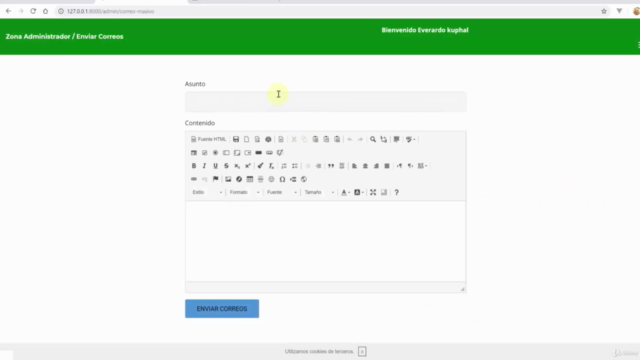Toggle Underline formatting
Screen dimensions: 640x360
pos(216,166)
